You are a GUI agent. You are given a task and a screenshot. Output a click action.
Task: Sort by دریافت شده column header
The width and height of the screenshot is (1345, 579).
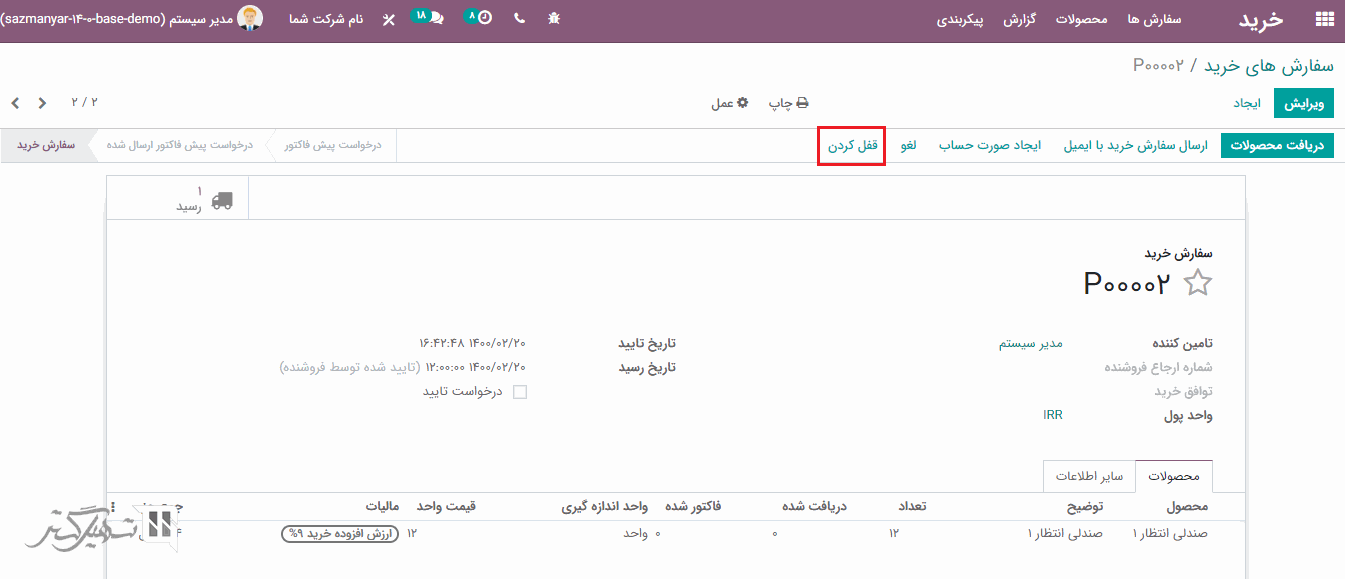[813, 506]
